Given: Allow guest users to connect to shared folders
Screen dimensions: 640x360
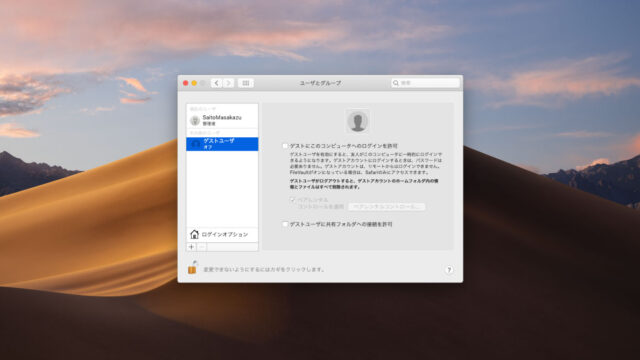Looking at the screenshot, I should pyautogui.click(x=285, y=224).
